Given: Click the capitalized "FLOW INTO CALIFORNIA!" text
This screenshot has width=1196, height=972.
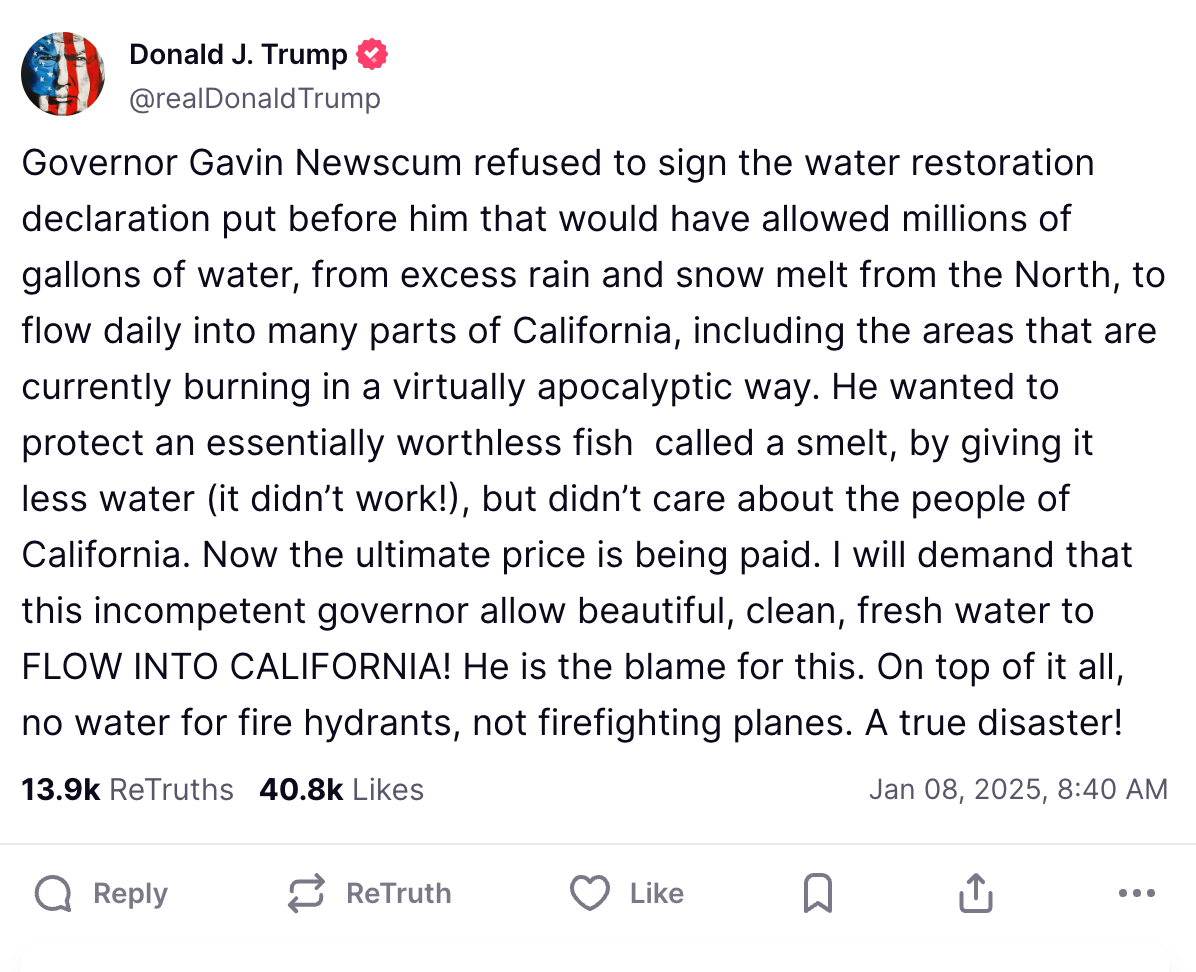Looking at the screenshot, I should coord(235,666).
